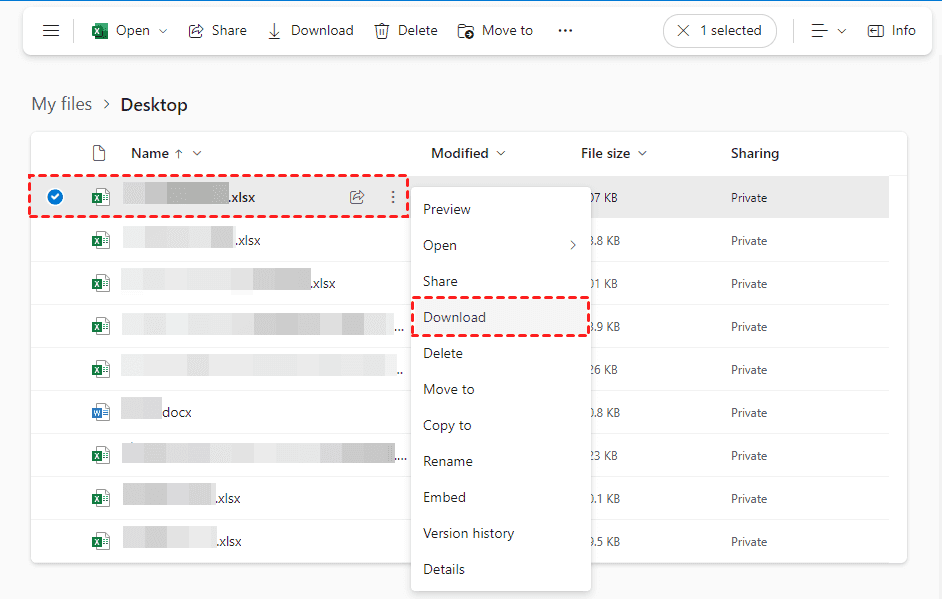Click the file type column header icon
Viewport: 942px width, 599px height.
pos(99,153)
